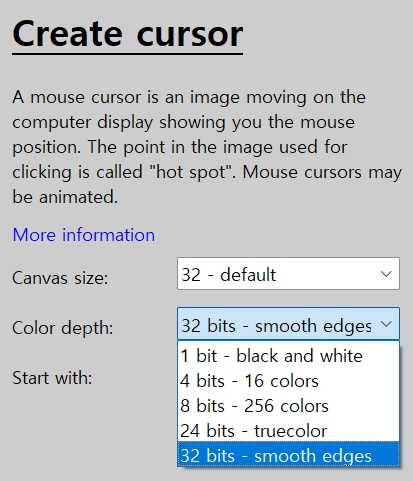Click the Canvas size chevron arrow

(386, 274)
